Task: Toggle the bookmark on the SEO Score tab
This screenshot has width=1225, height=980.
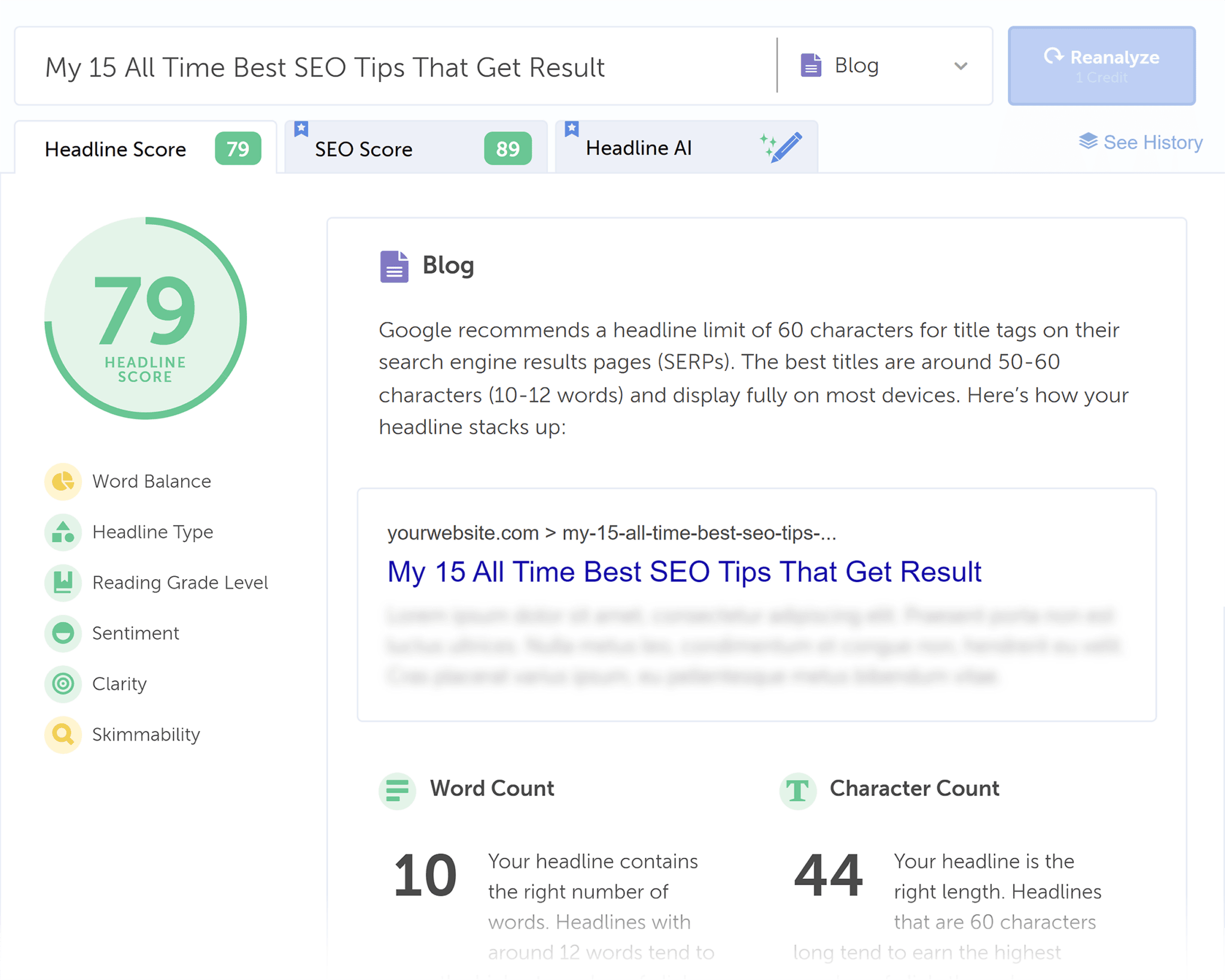Action: (301, 128)
